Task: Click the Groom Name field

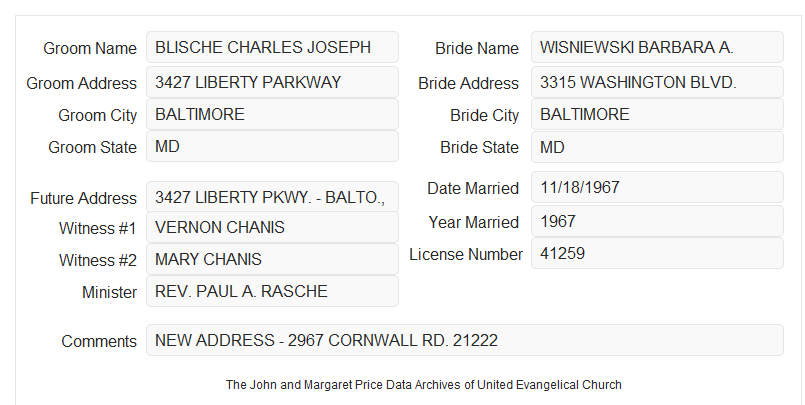Action: 272,47
